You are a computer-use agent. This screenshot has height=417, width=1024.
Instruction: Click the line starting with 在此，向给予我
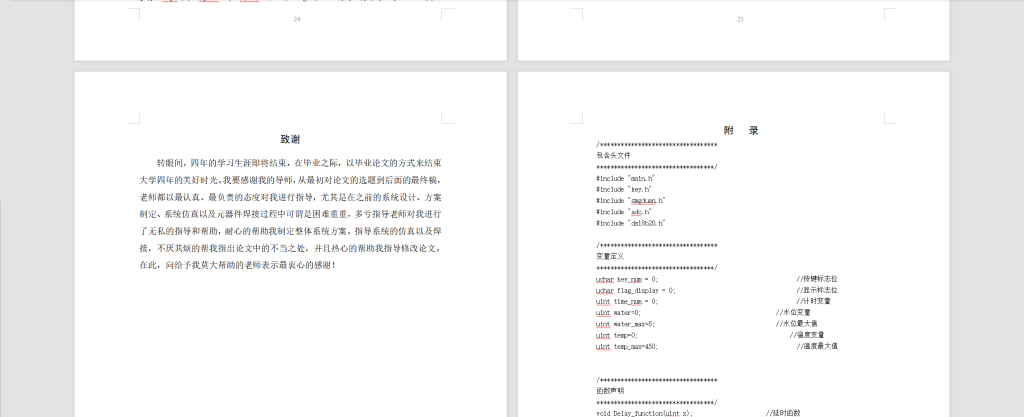click(238, 265)
